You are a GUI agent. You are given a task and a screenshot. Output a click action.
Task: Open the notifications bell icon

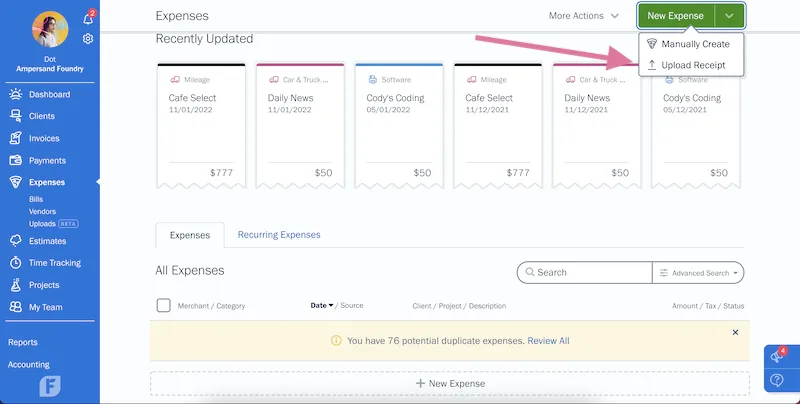click(x=87, y=19)
